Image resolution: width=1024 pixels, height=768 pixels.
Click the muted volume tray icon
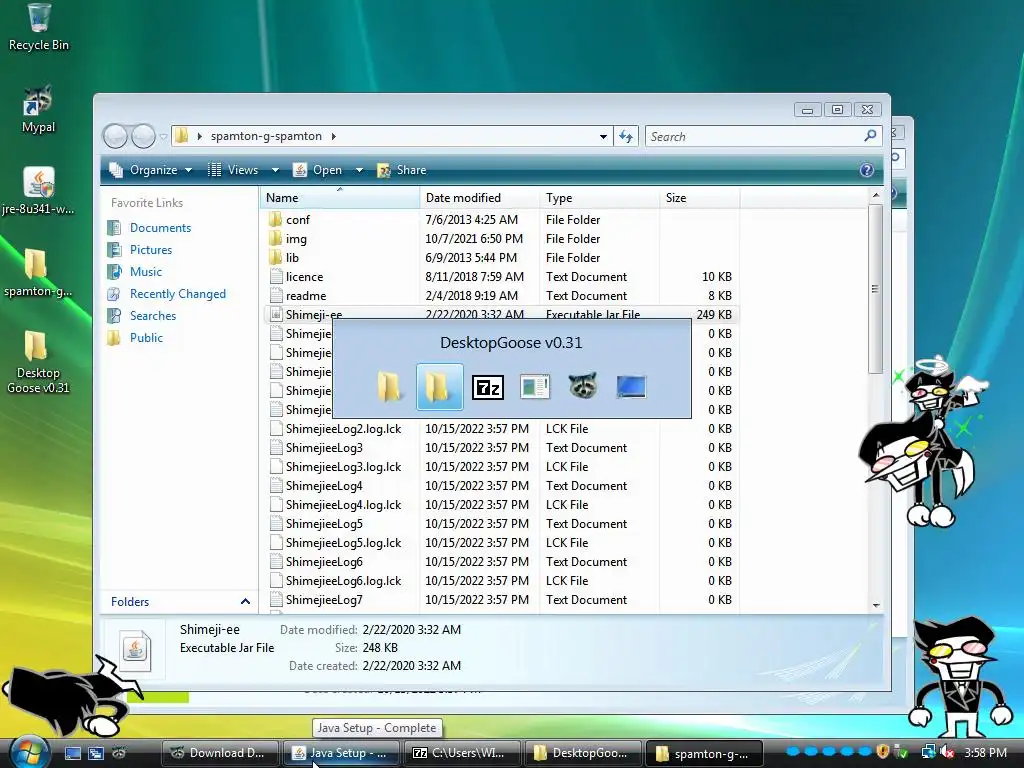coord(948,753)
